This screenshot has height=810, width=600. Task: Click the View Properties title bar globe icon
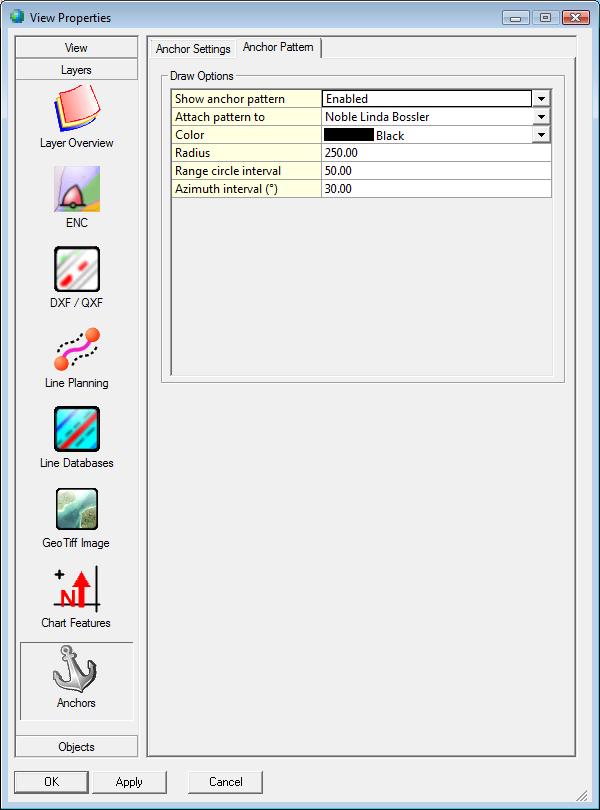[x=17, y=17]
